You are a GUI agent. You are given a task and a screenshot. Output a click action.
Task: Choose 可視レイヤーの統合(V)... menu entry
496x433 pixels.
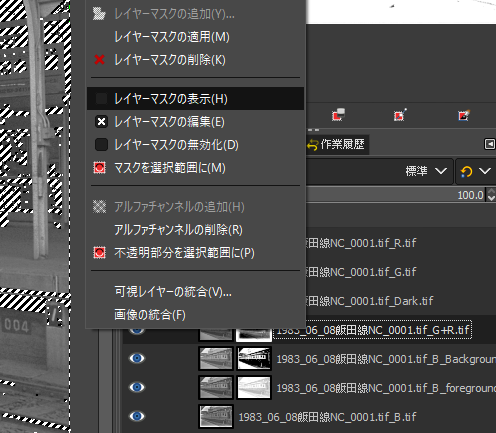[x=195, y=292]
